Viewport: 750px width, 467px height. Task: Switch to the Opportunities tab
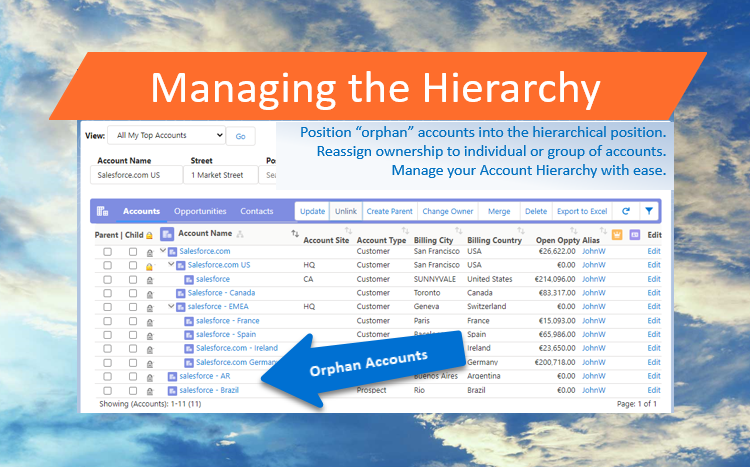tap(200, 211)
